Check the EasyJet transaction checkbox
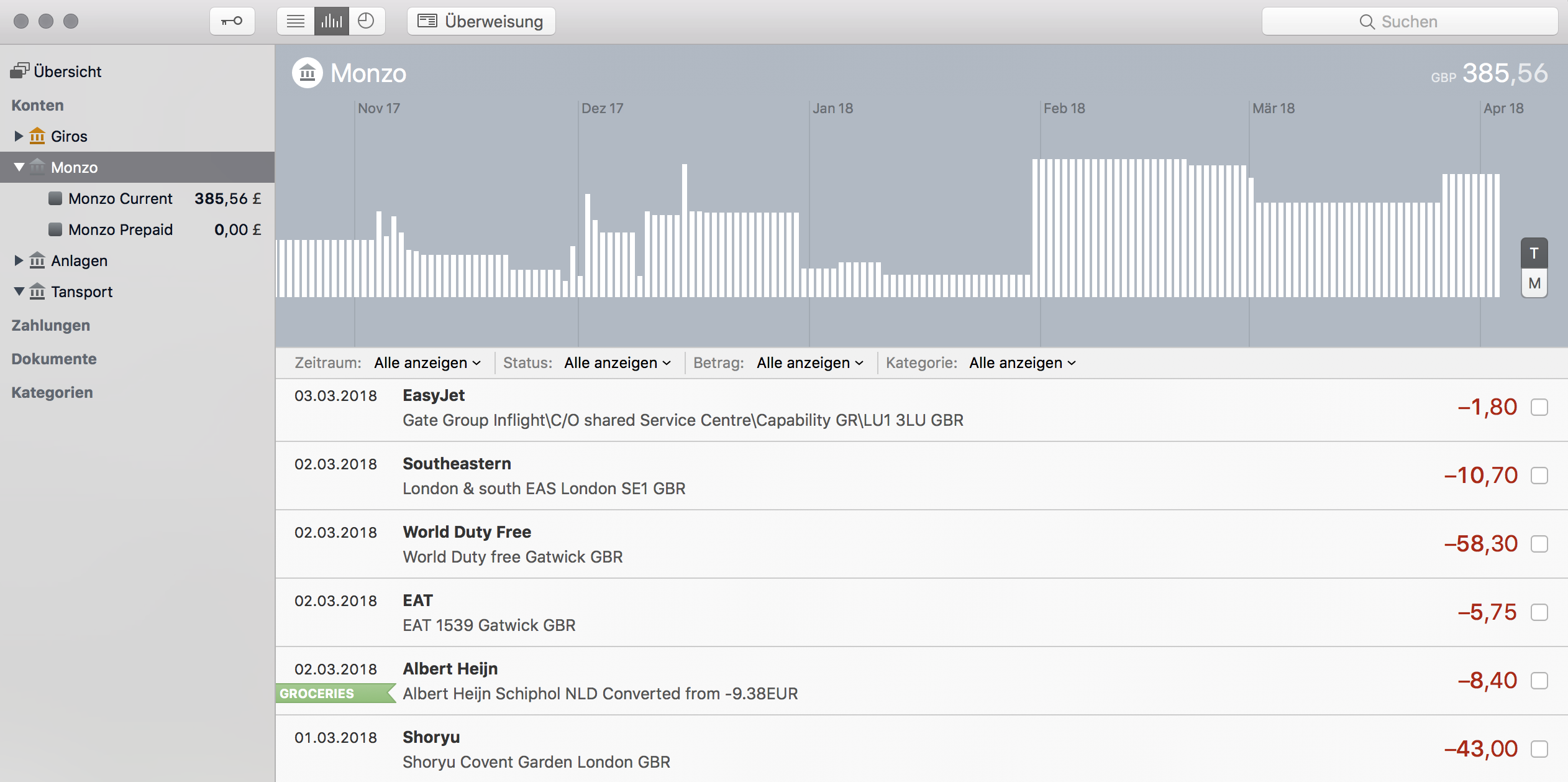 pos(1539,407)
